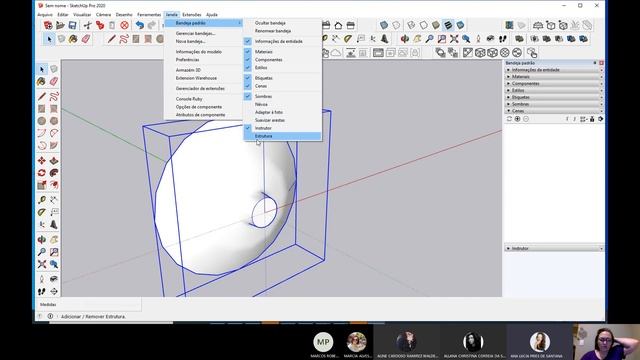640x360 pixels.
Task: Pick the Move tool in left toolbar
Action: click(x=41, y=160)
